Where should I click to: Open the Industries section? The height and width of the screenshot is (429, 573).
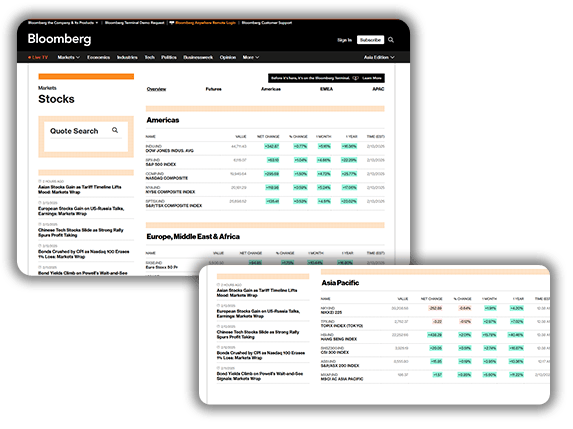127,57
